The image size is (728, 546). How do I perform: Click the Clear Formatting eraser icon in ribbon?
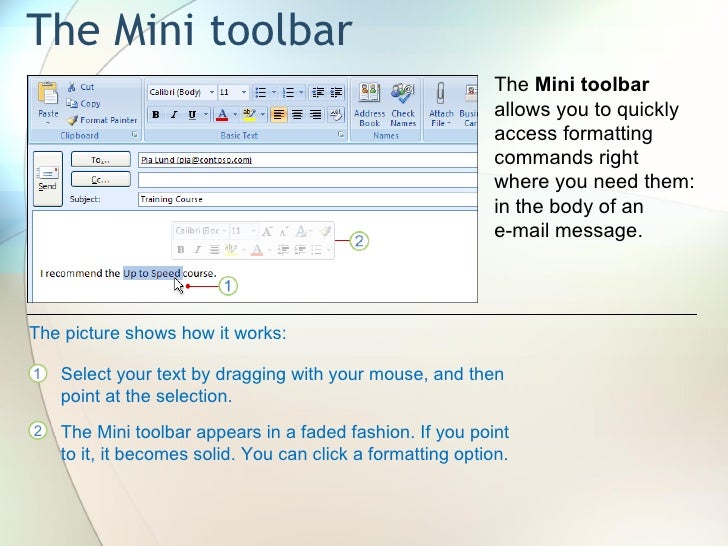[336, 114]
